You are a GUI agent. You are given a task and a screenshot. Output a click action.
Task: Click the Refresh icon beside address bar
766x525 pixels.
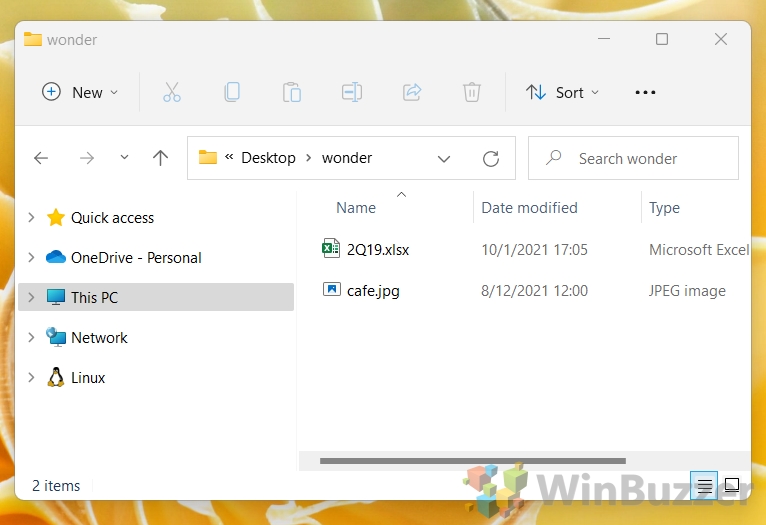pyautogui.click(x=490, y=158)
